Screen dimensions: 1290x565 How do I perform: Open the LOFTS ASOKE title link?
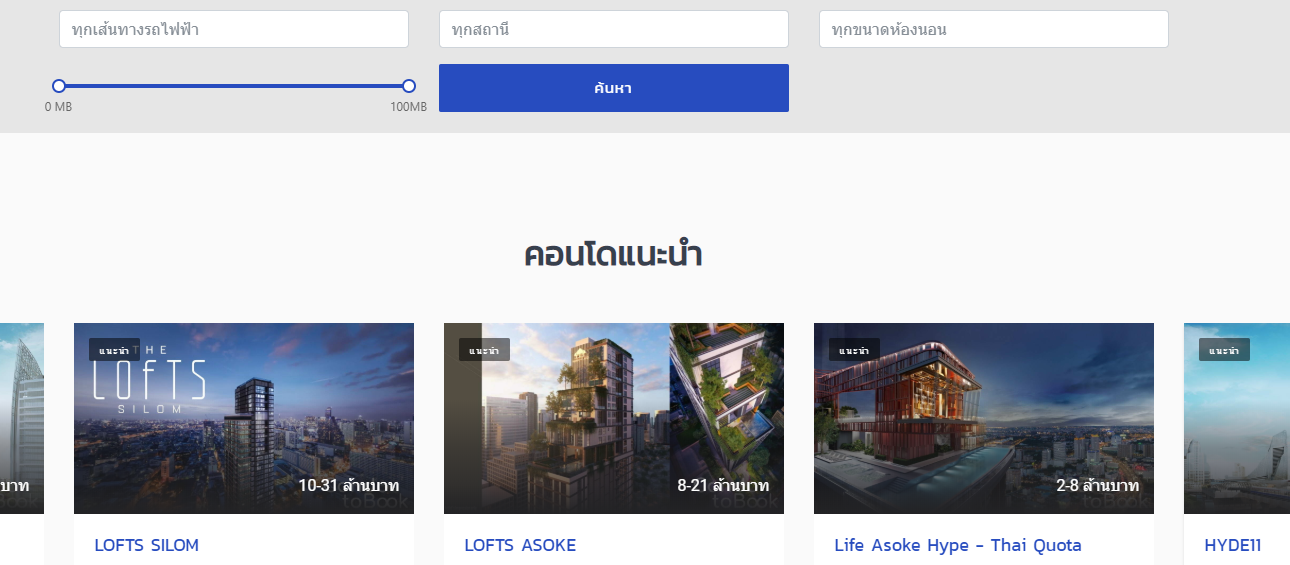(x=520, y=545)
